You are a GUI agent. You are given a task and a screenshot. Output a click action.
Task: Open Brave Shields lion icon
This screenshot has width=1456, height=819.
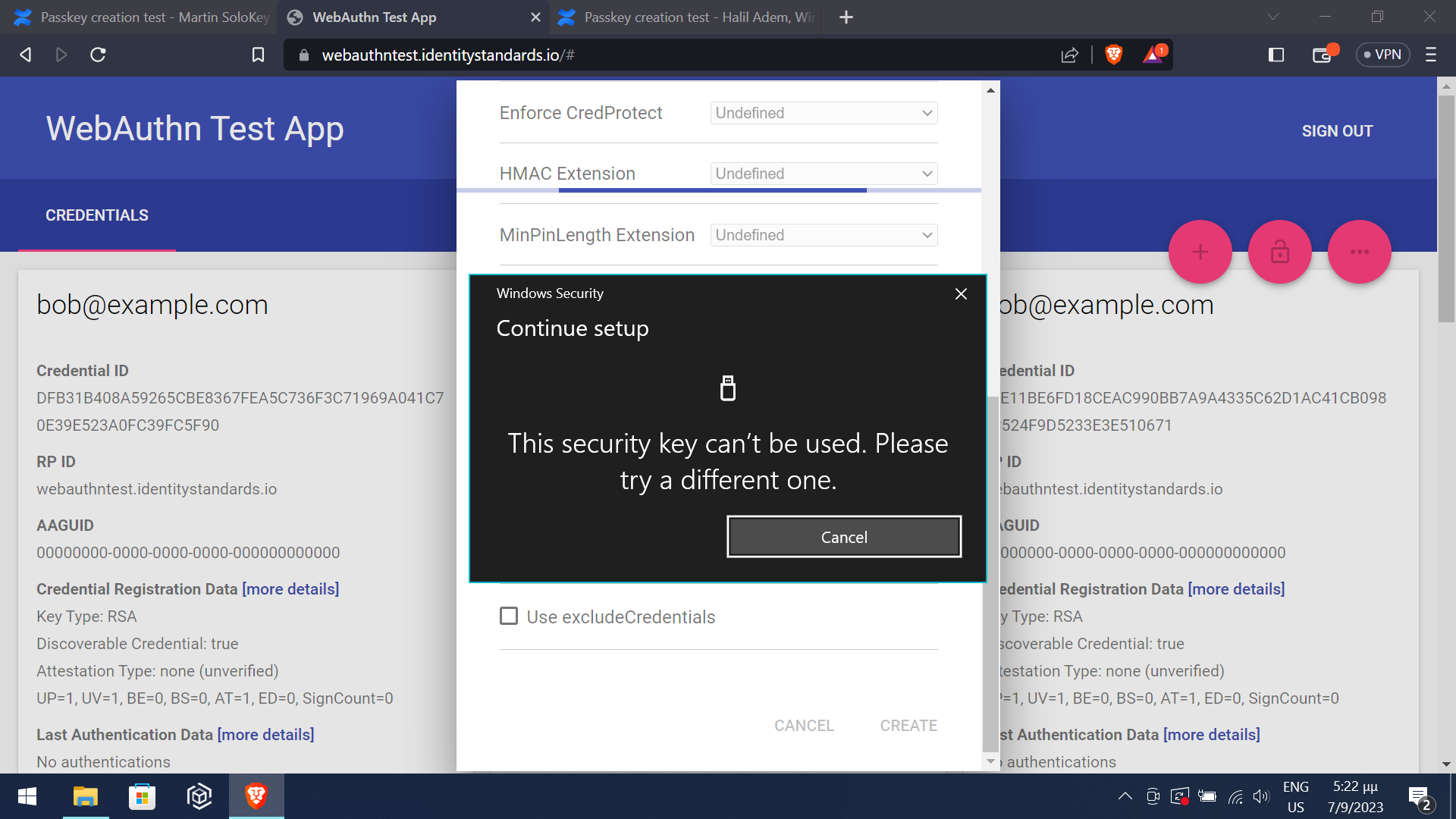tap(1113, 55)
